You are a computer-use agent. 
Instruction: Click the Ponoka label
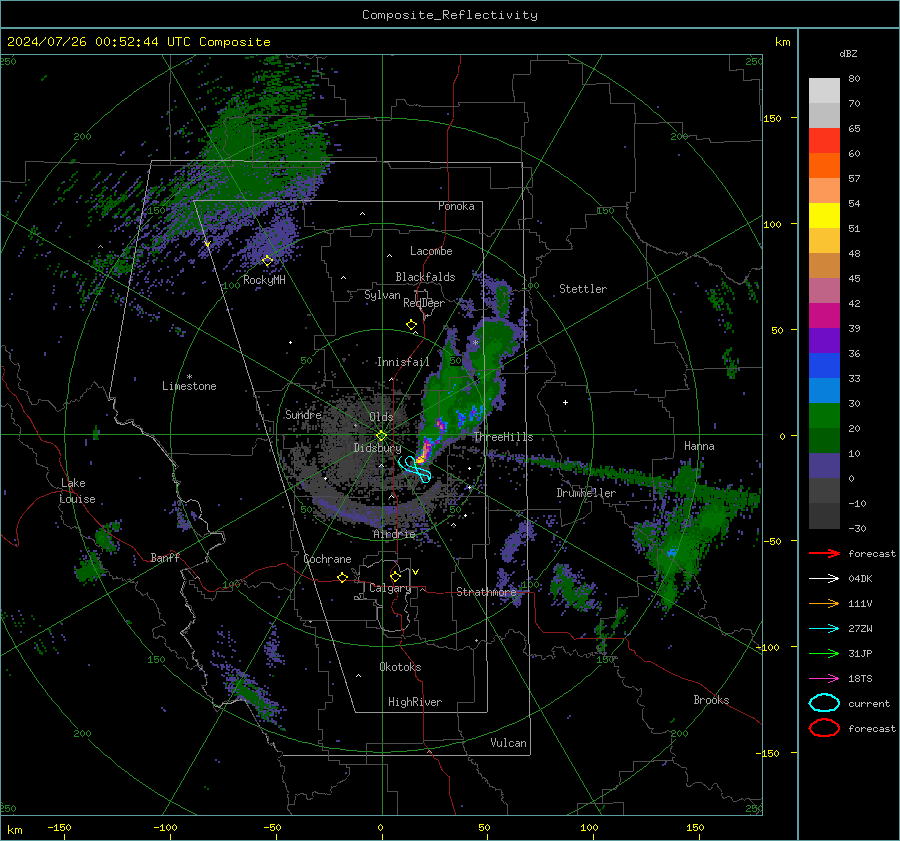(456, 207)
